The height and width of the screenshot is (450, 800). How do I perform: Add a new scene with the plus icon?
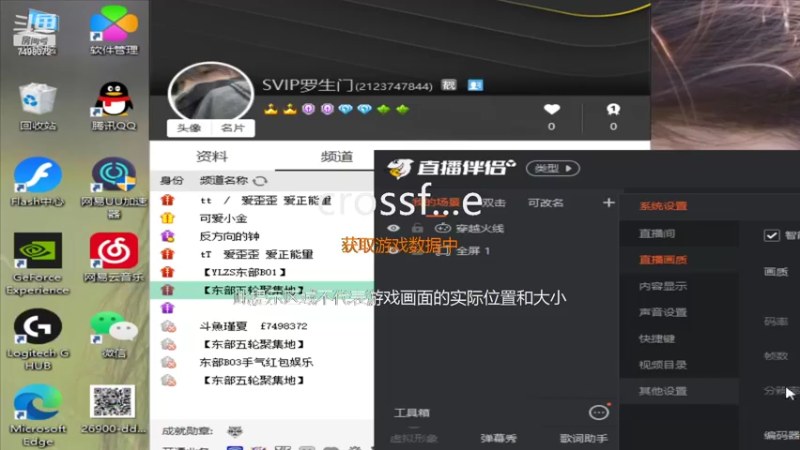click(x=608, y=203)
